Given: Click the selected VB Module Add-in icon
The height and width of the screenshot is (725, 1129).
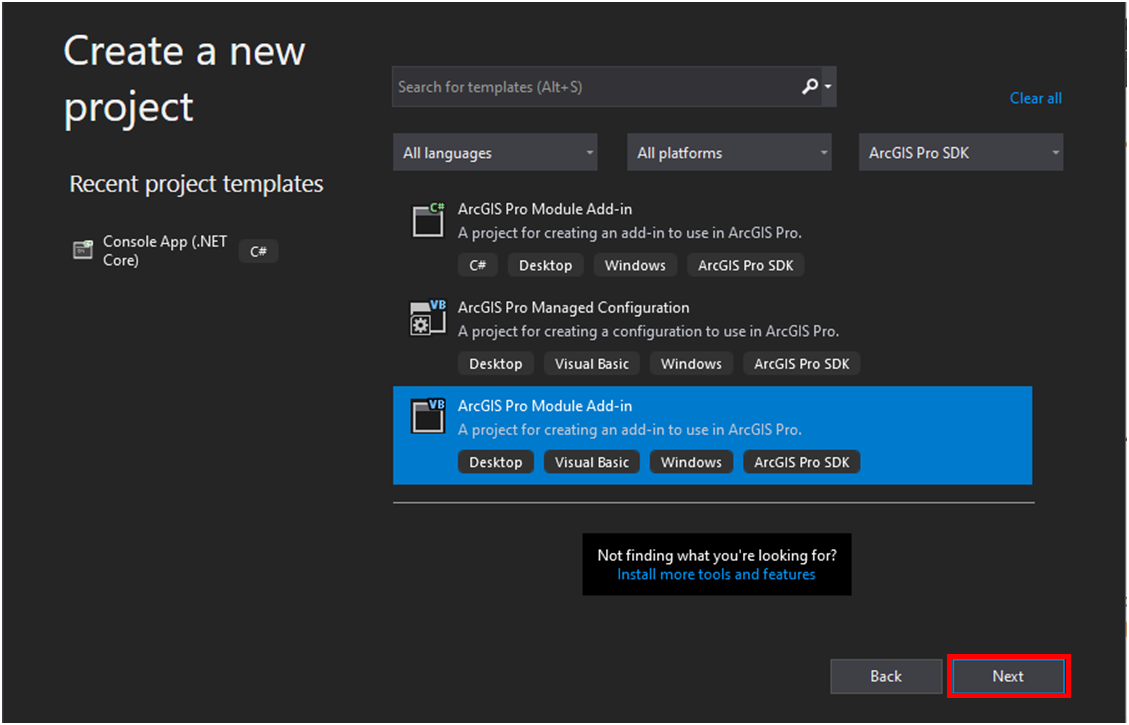Looking at the screenshot, I should click(428, 416).
